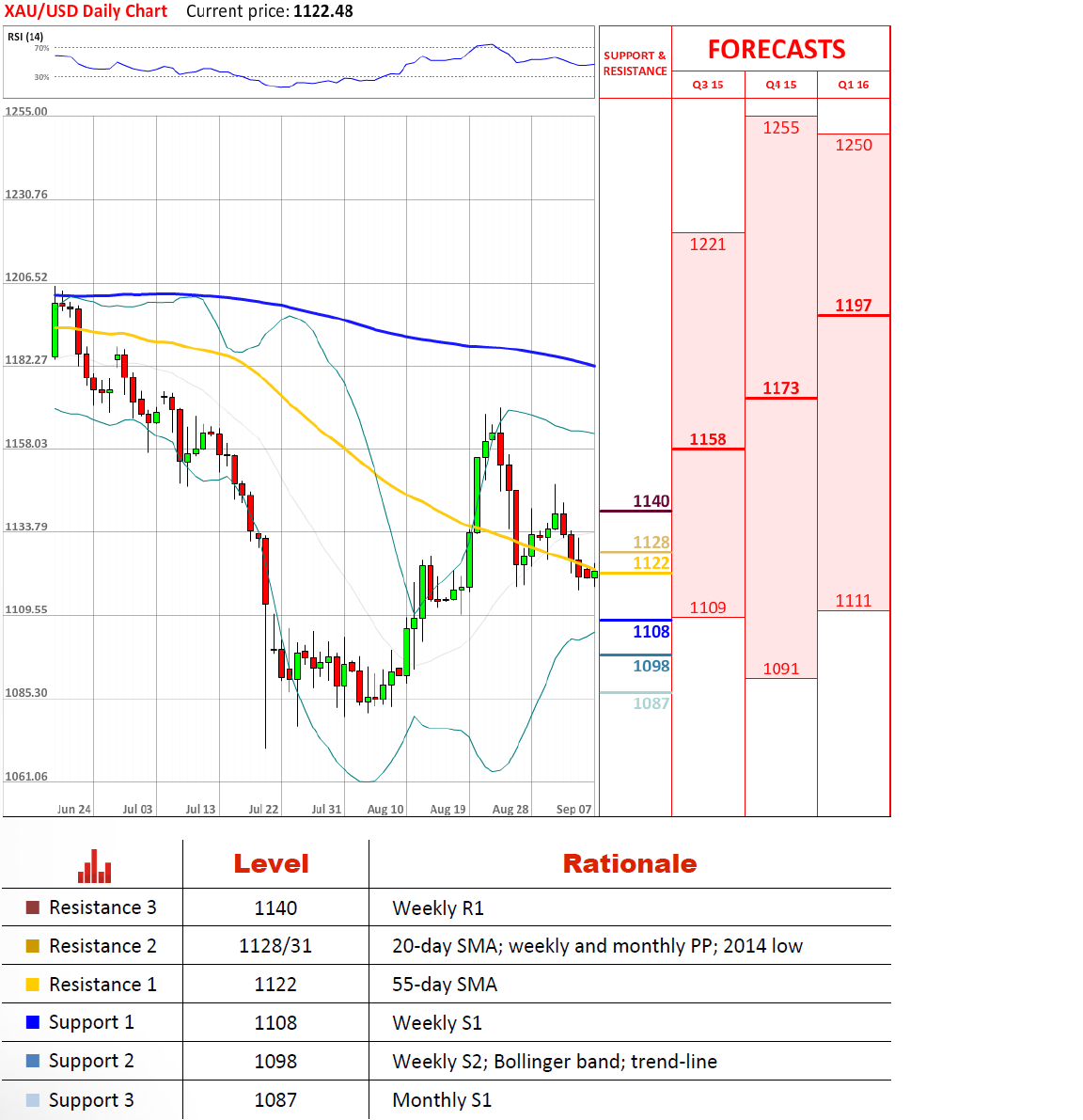Select the Q3 15 forecast column header
This screenshot has width=1083, height=1120.
point(708,85)
